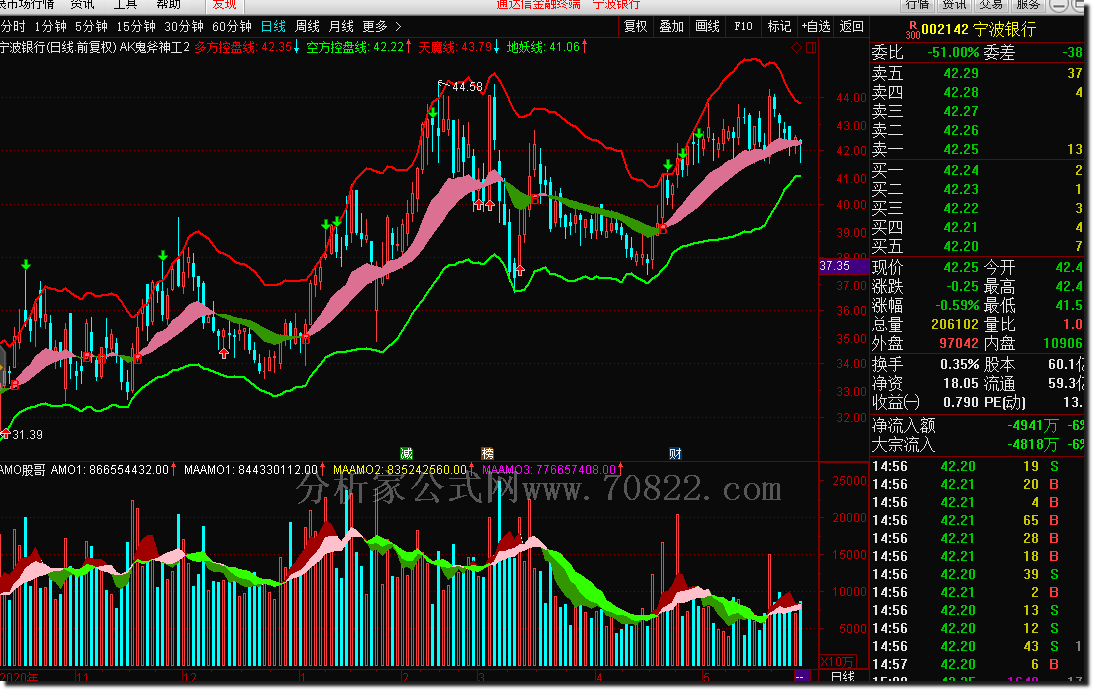Click the 买一 42.24 order row
This screenshot has height=690, width=1094.
(x=977, y=170)
